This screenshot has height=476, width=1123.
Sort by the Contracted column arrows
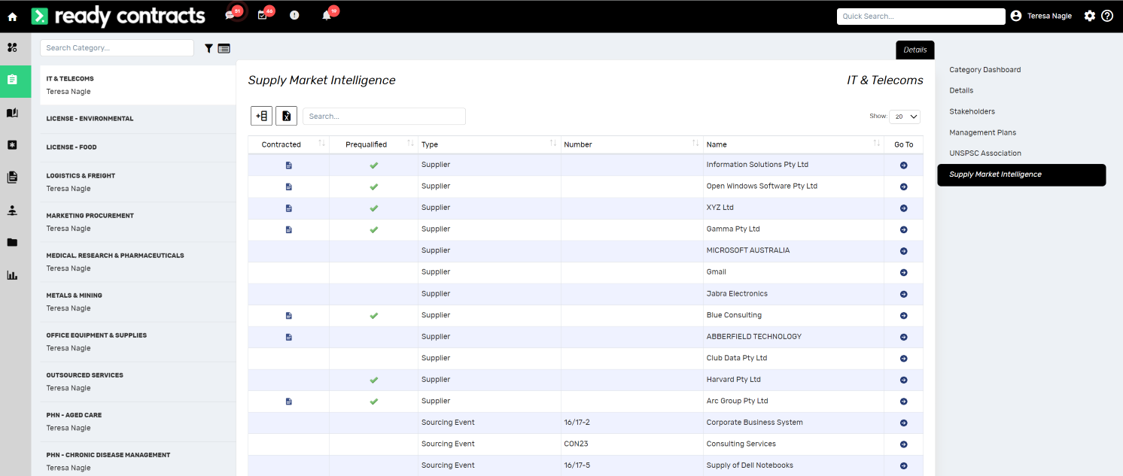point(322,144)
